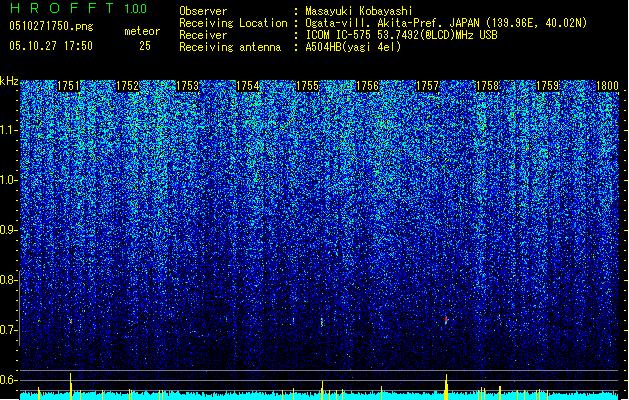
Task: Click the Receiving antenna label
Action: (230, 47)
